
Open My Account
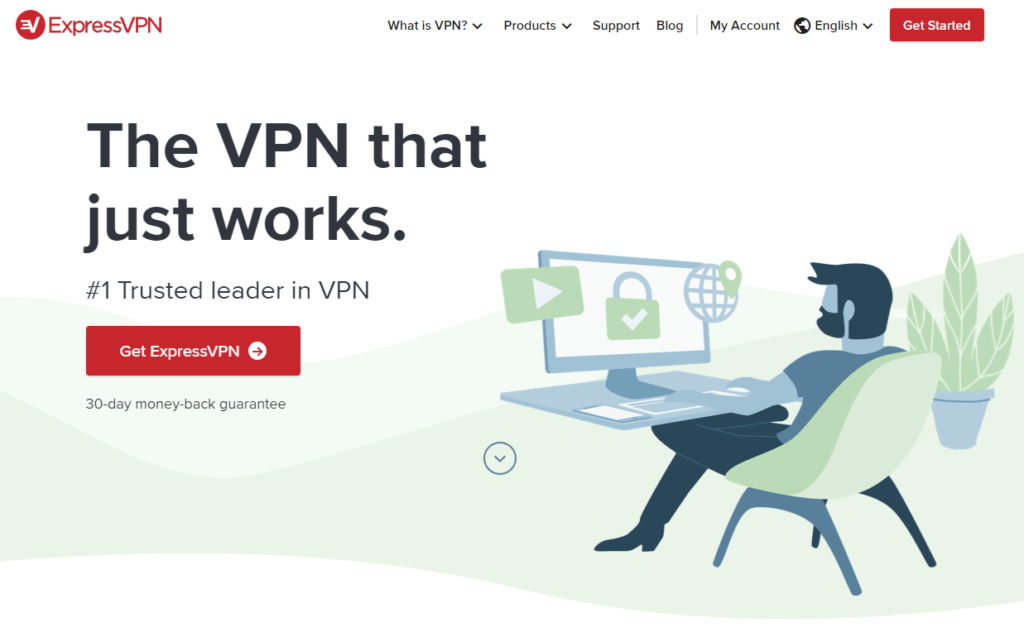(744, 25)
